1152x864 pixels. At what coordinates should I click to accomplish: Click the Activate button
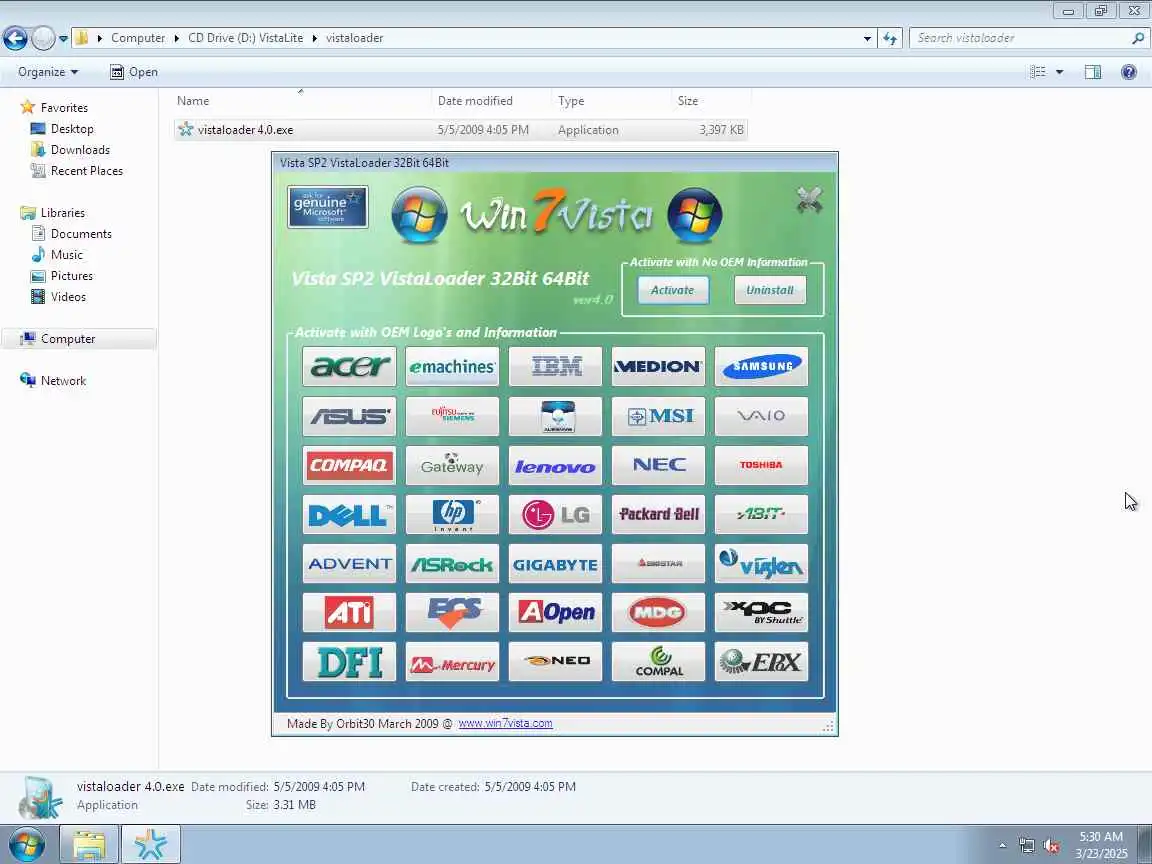pos(673,290)
